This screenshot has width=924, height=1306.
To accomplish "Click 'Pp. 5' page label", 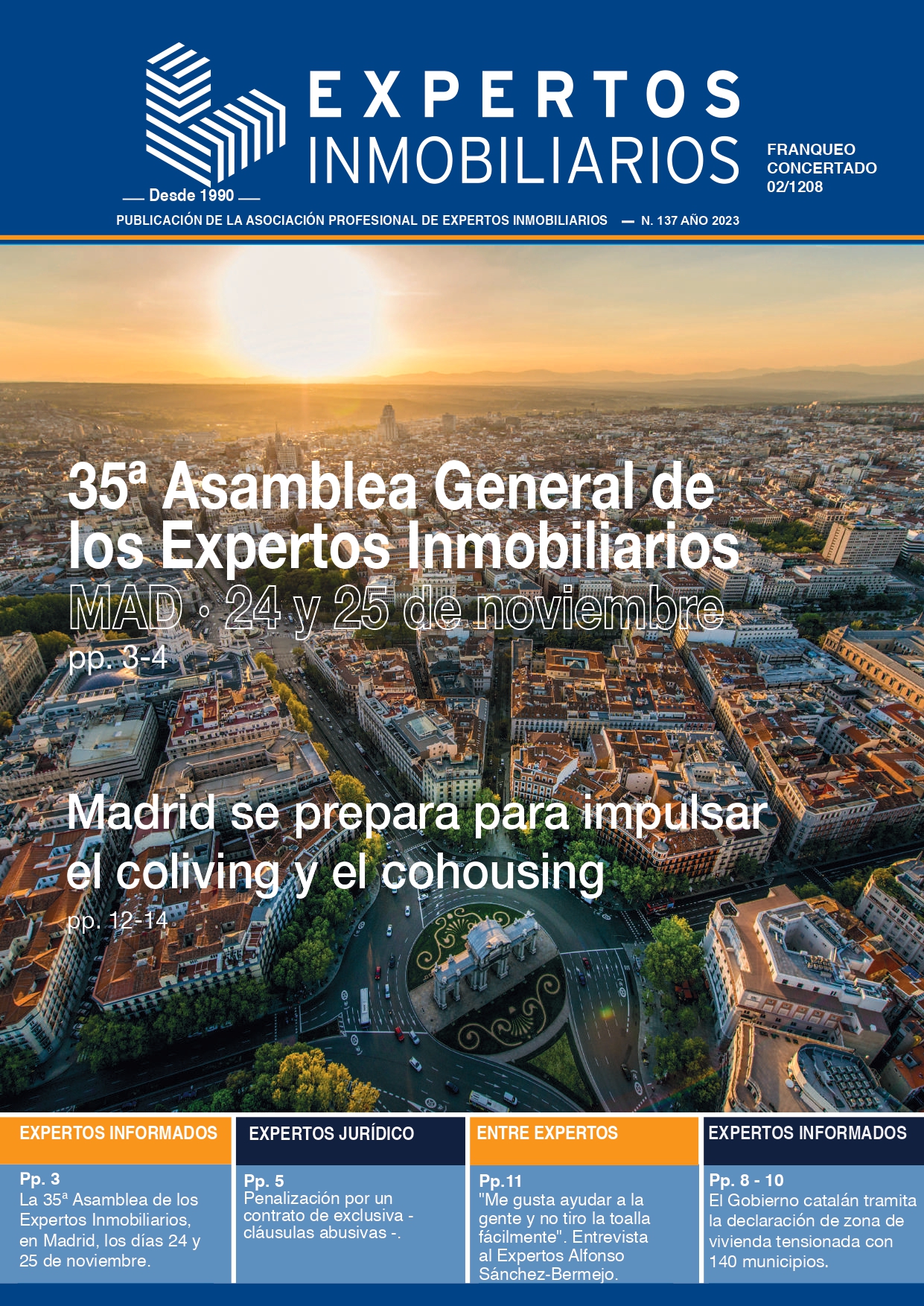I will 264,1181.
